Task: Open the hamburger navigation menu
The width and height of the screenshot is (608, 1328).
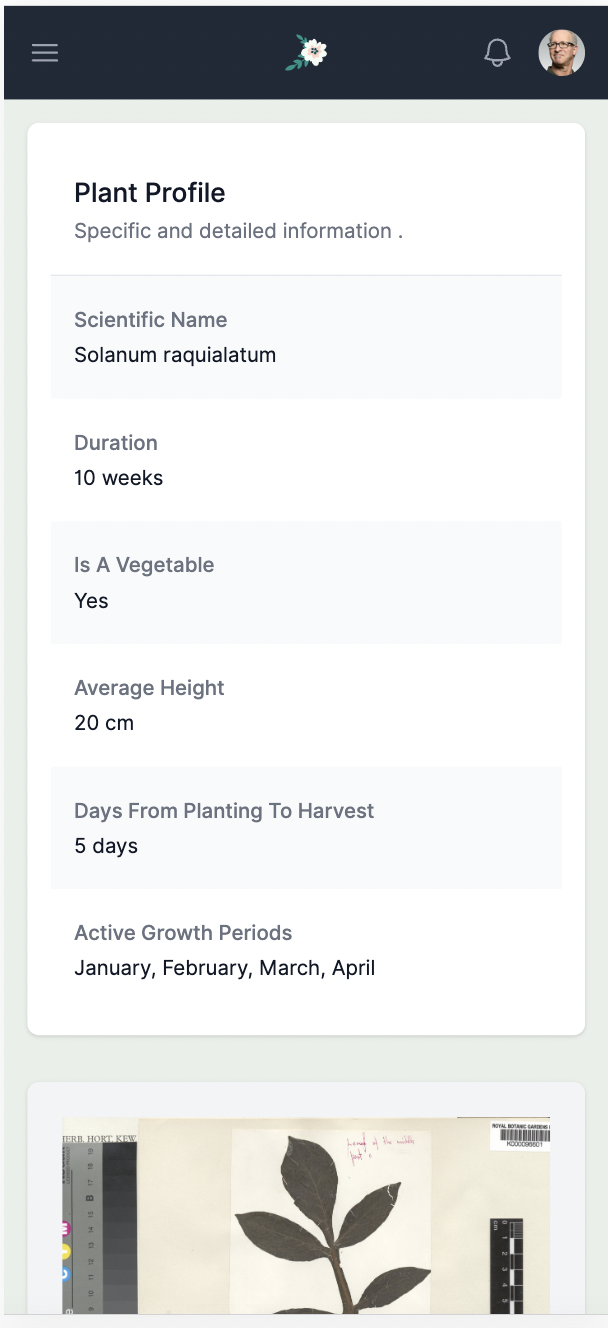Action: pos(45,53)
